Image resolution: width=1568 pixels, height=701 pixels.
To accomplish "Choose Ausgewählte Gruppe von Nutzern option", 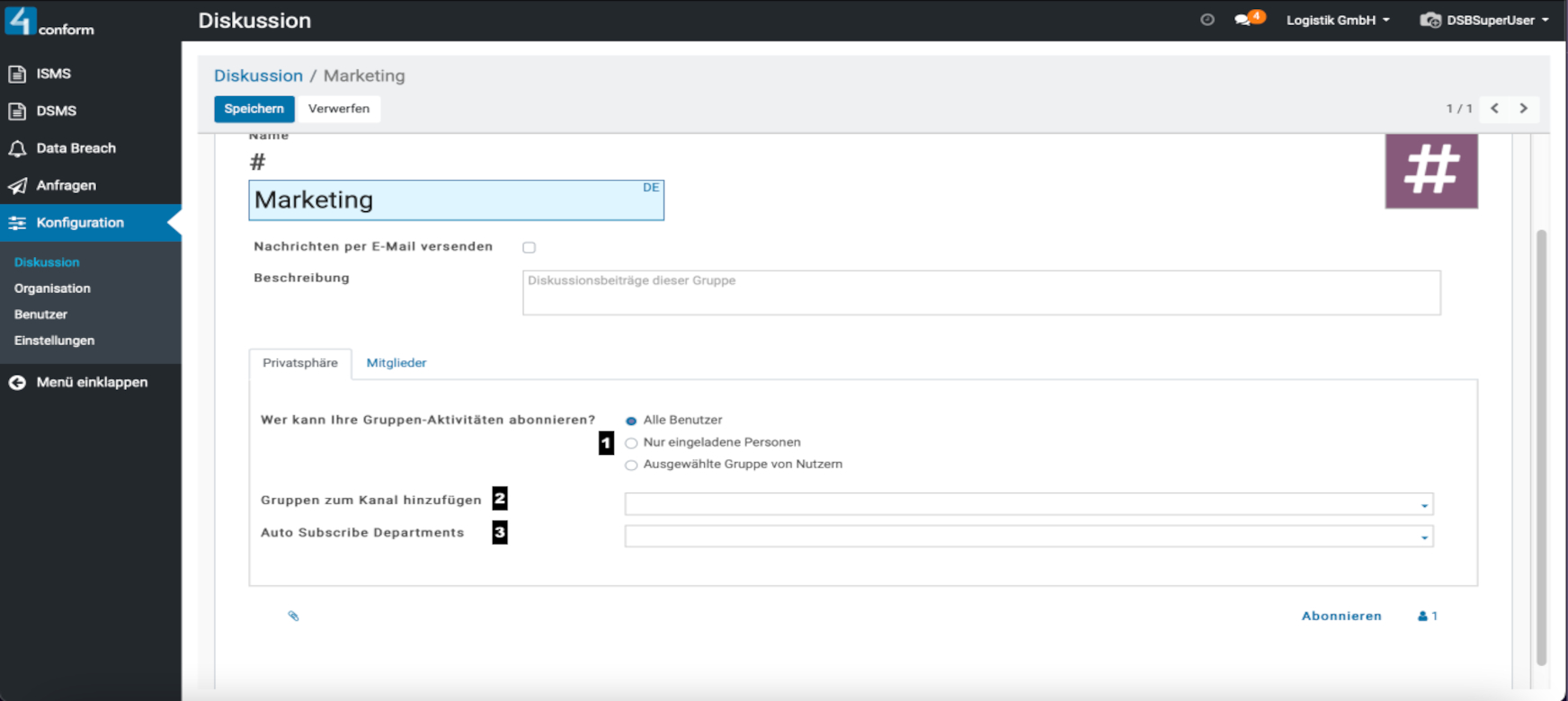I will (631, 466).
